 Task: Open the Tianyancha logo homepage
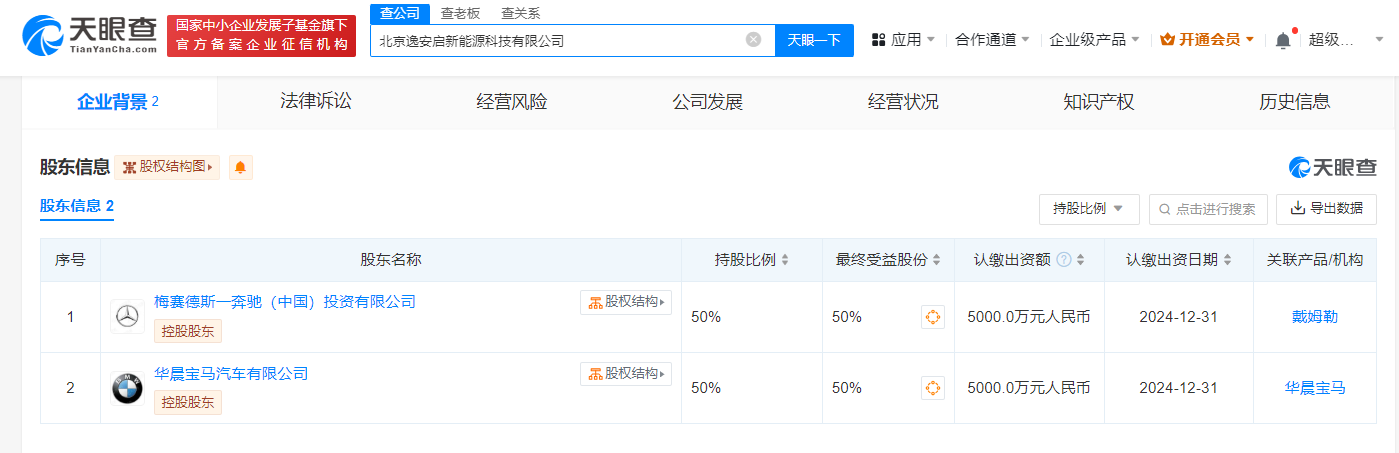(90, 36)
